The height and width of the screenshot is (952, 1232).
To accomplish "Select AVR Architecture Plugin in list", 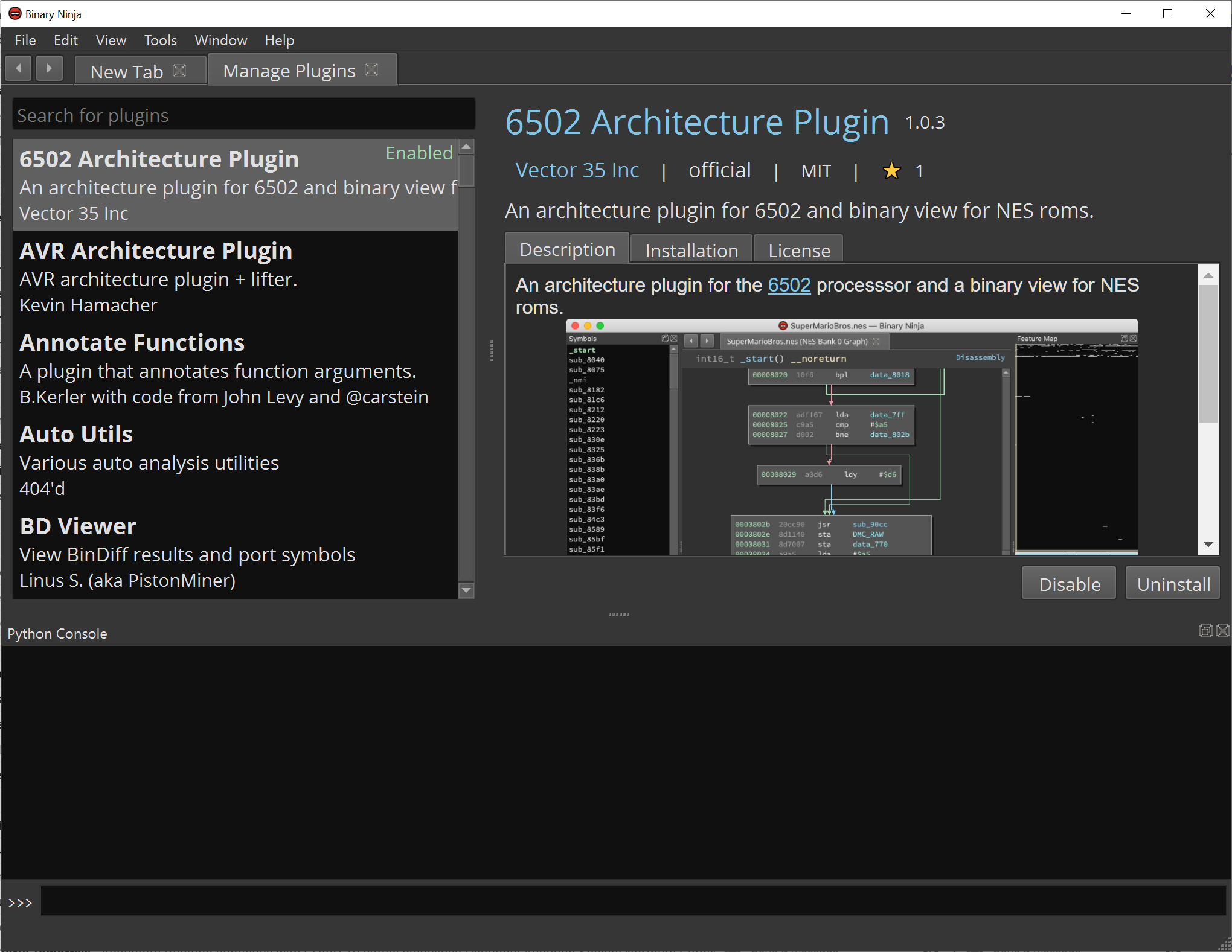I will click(236, 276).
